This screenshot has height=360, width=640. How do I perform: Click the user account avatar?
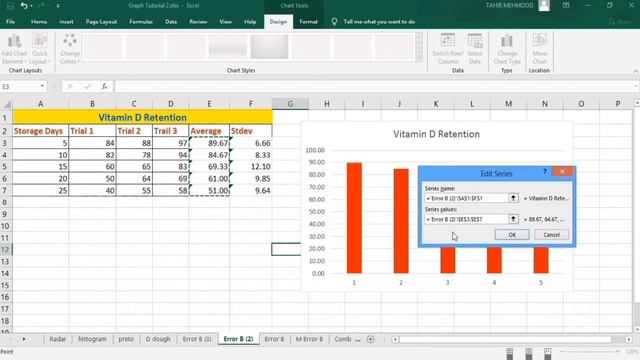tap(544, 6)
